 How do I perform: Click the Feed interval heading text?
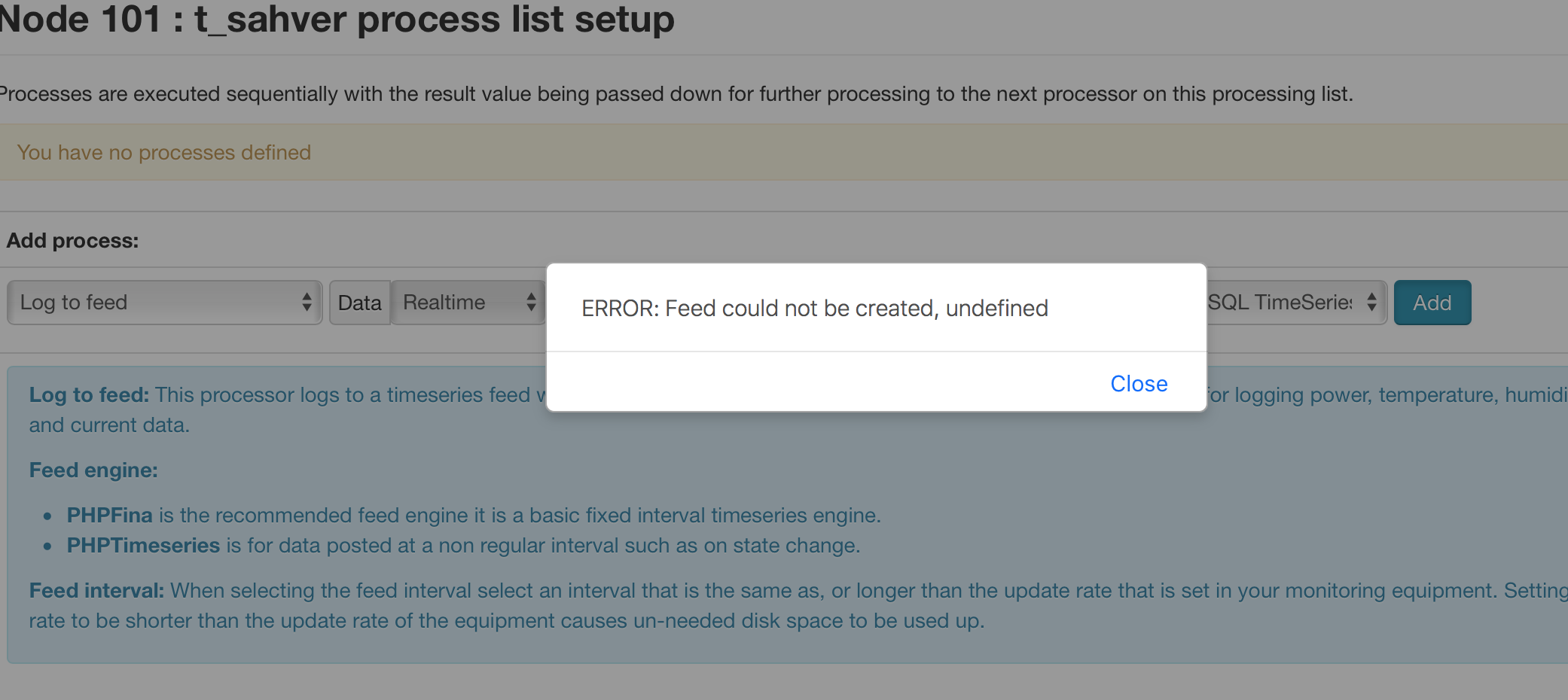96,590
